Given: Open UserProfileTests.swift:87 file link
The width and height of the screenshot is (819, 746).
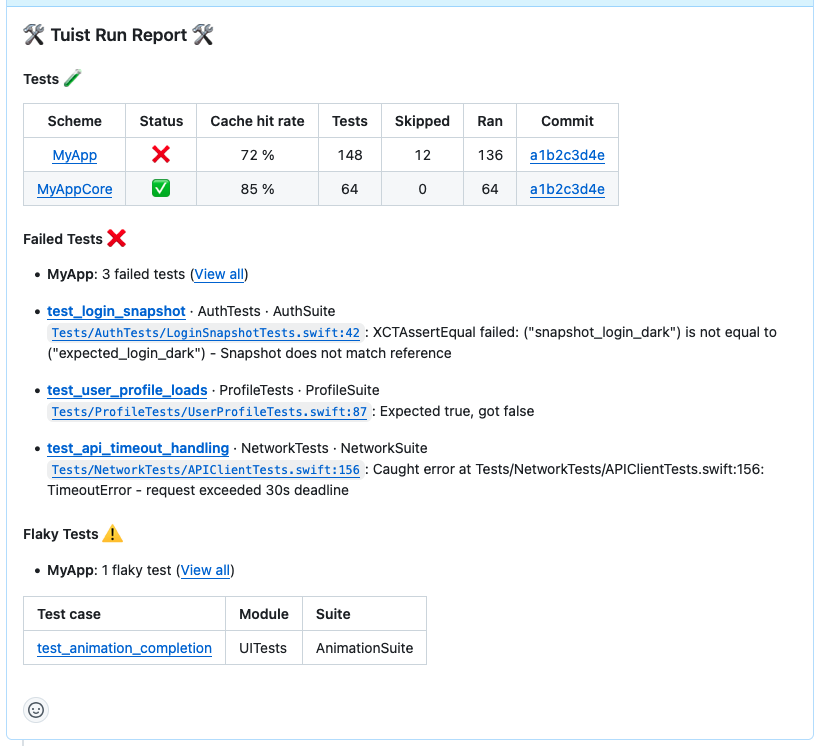Looking at the screenshot, I should click(210, 412).
